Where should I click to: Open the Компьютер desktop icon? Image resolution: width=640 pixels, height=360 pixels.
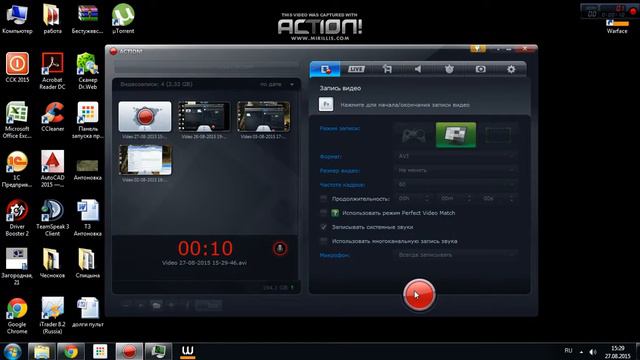(17, 19)
